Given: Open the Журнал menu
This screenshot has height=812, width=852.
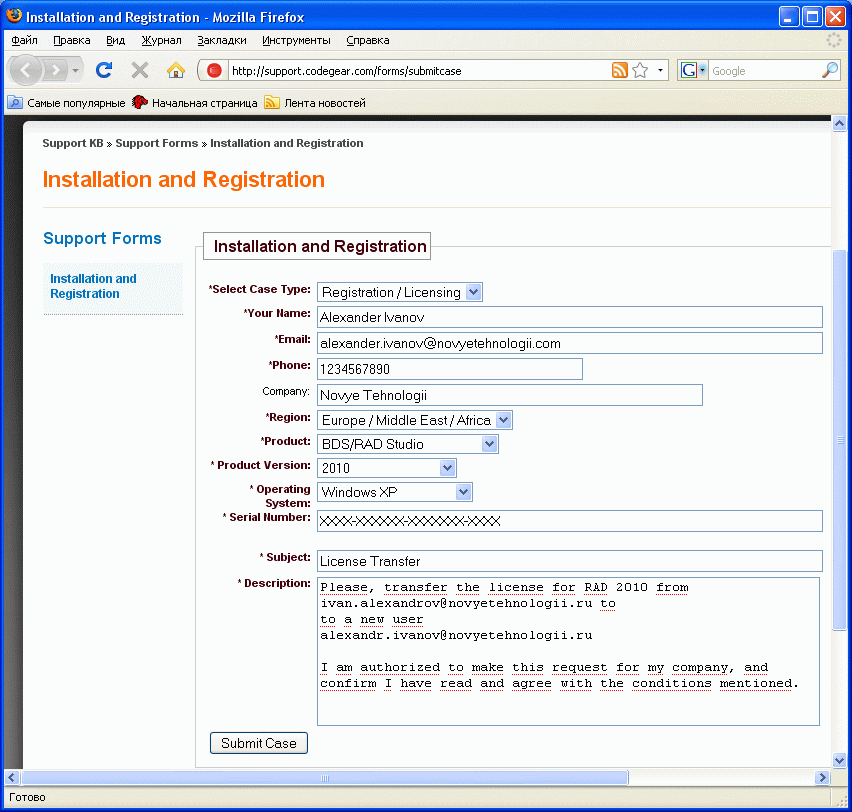Looking at the screenshot, I should tap(161, 40).
